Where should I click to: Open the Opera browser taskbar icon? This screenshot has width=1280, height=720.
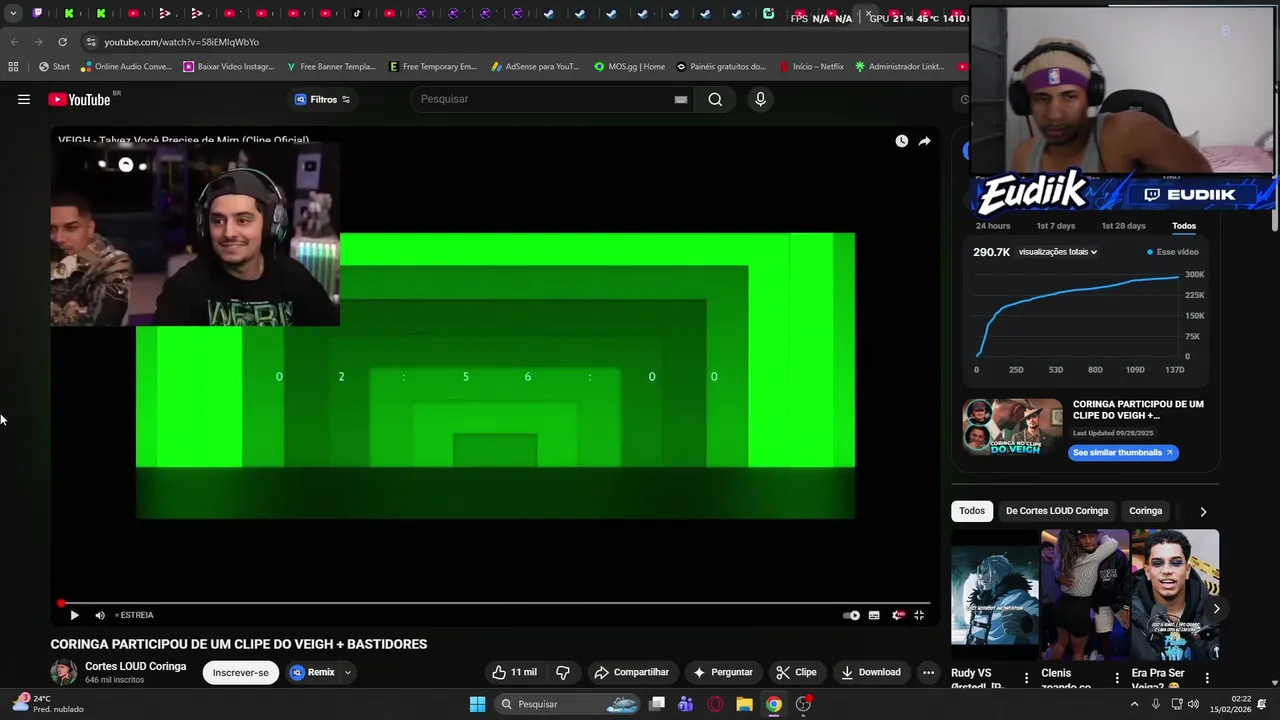coord(715,704)
